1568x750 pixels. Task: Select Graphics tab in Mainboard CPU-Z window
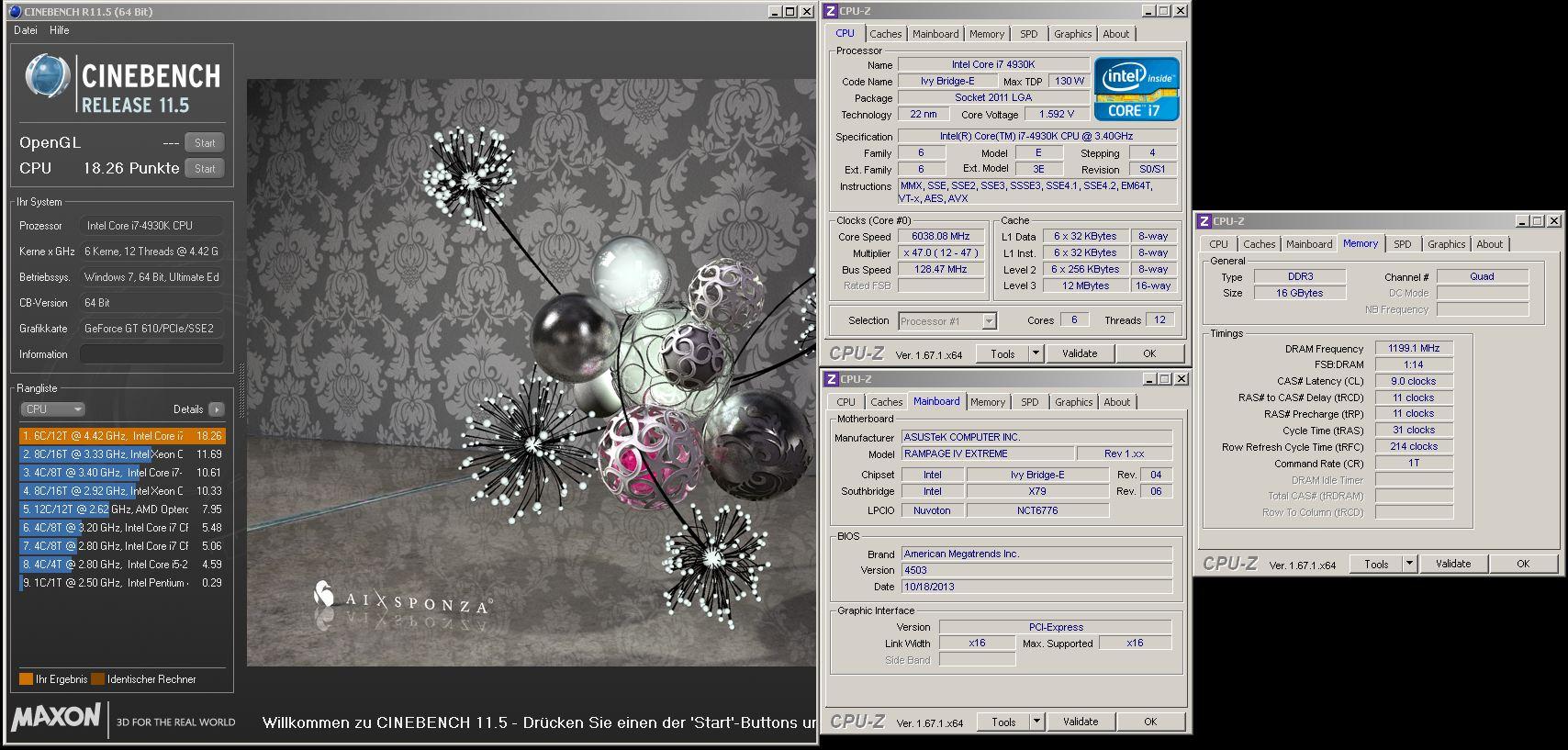click(1073, 402)
